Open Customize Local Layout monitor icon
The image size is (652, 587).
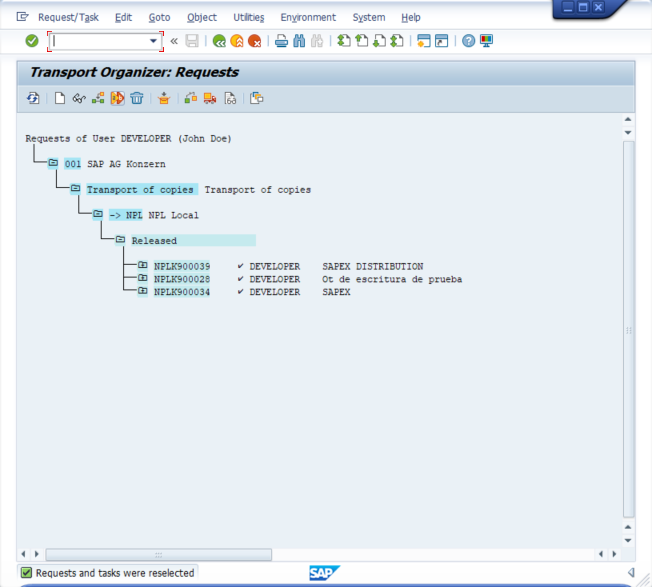point(486,41)
